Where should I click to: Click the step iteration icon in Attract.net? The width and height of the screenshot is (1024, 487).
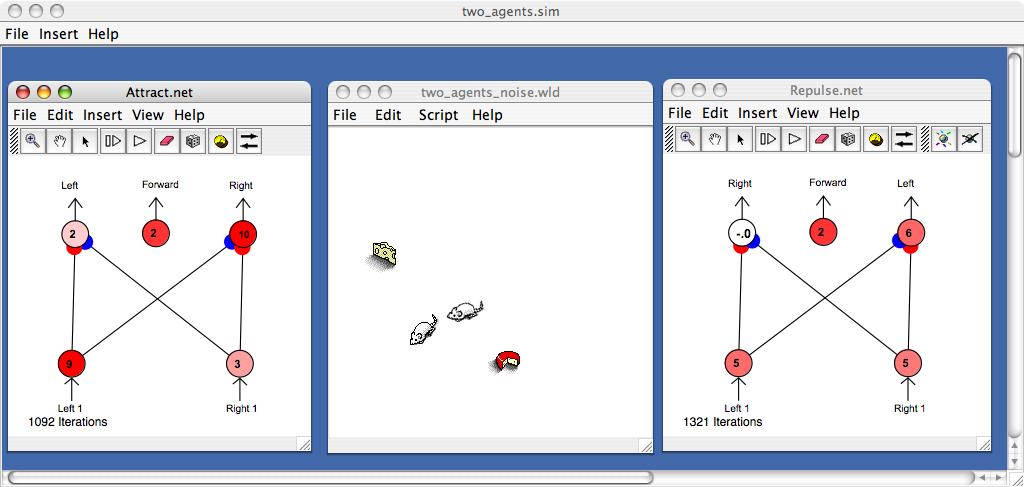coord(113,141)
